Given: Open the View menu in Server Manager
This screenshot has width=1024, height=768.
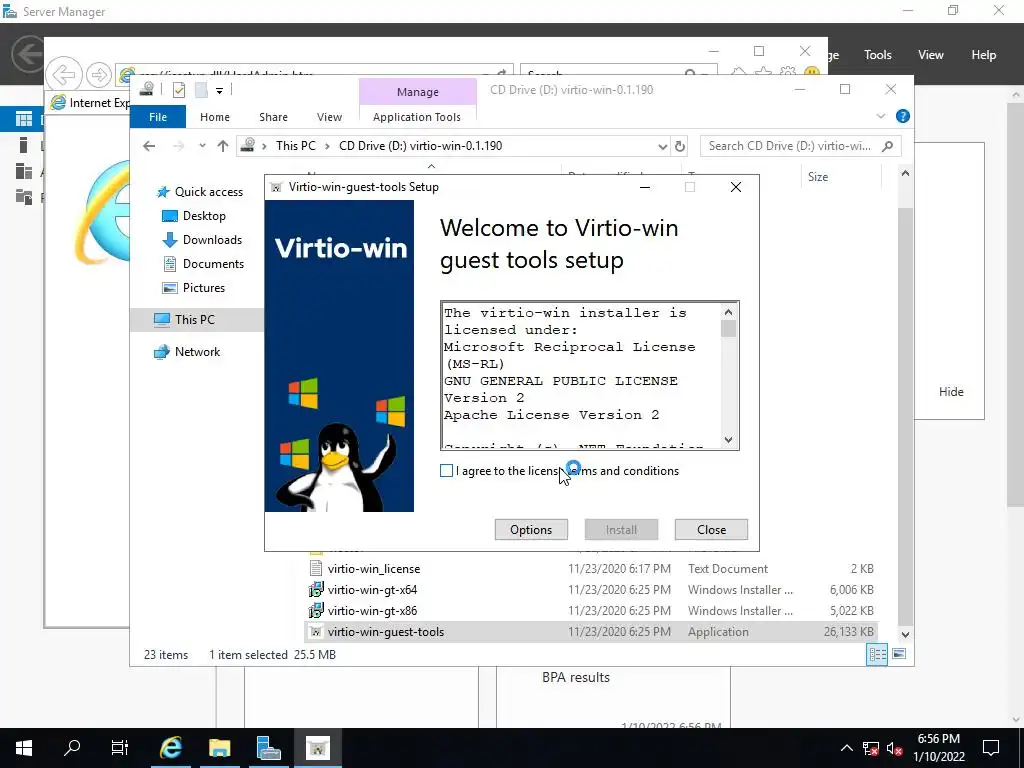Looking at the screenshot, I should click(930, 55).
